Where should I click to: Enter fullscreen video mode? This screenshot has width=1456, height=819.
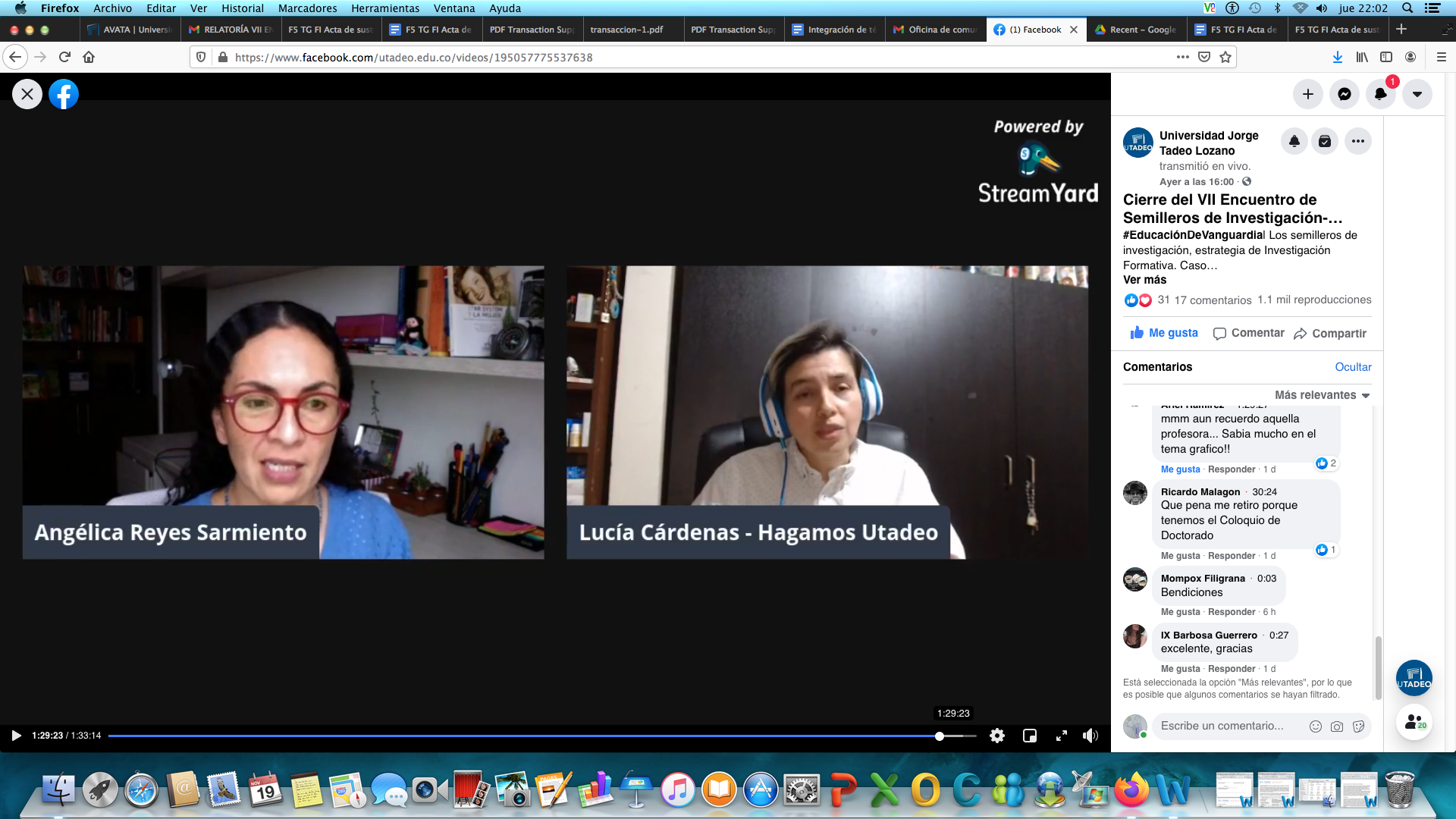pos(1062,736)
